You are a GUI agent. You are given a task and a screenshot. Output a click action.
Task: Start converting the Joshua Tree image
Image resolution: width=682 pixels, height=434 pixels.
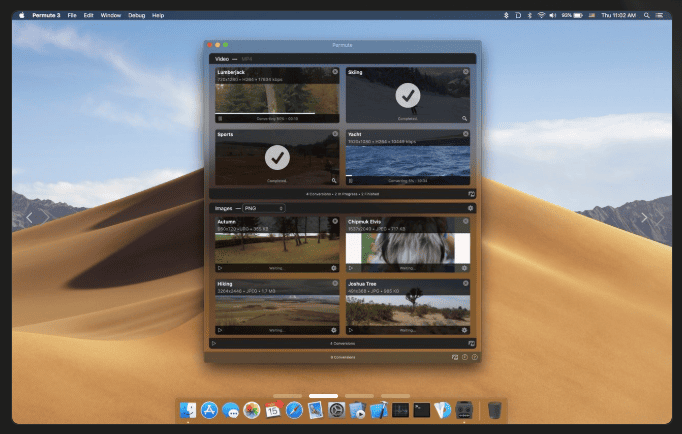click(x=351, y=330)
